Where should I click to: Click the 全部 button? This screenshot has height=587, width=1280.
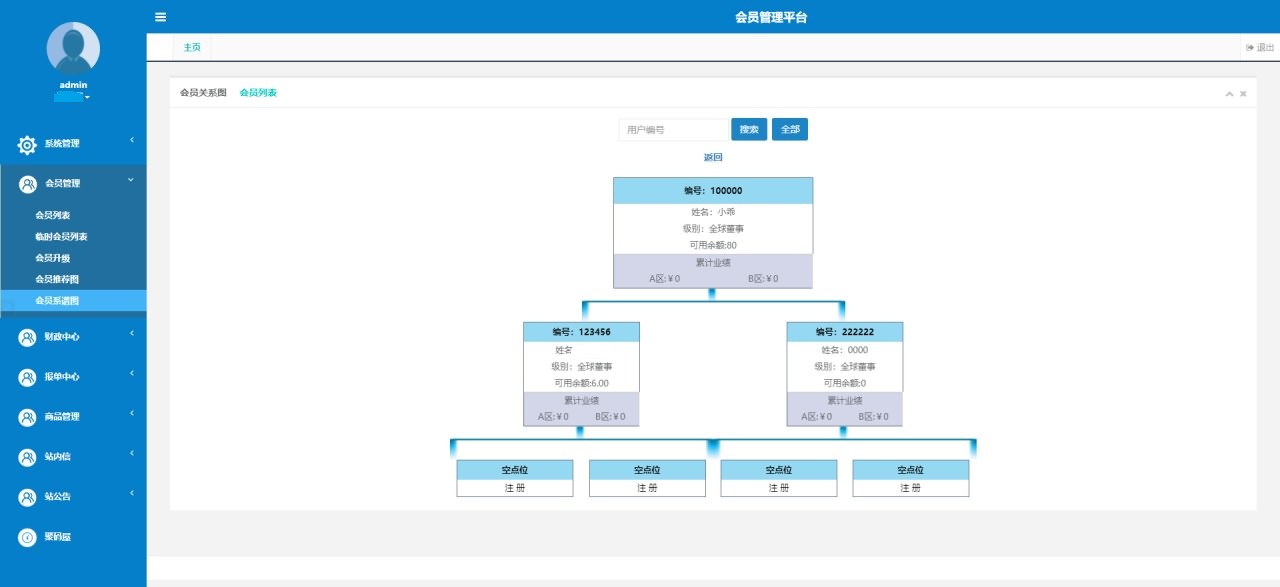pyautogui.click(x=790, y=129)
